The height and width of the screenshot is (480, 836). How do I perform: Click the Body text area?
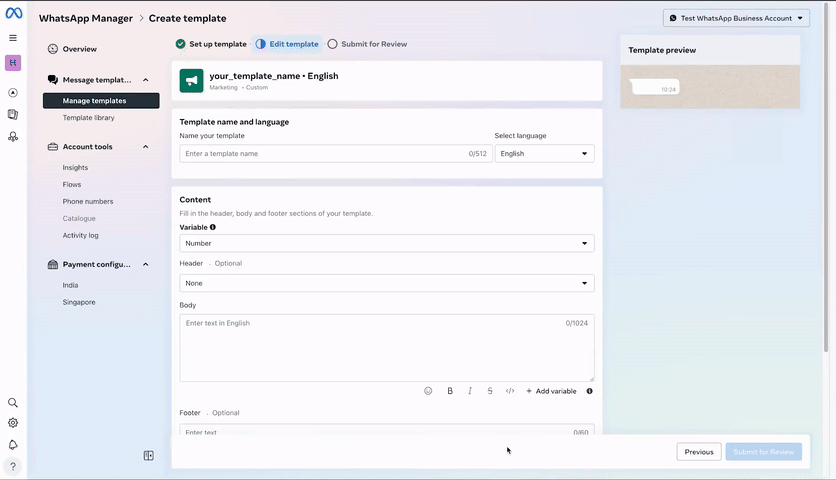(387, 348)
